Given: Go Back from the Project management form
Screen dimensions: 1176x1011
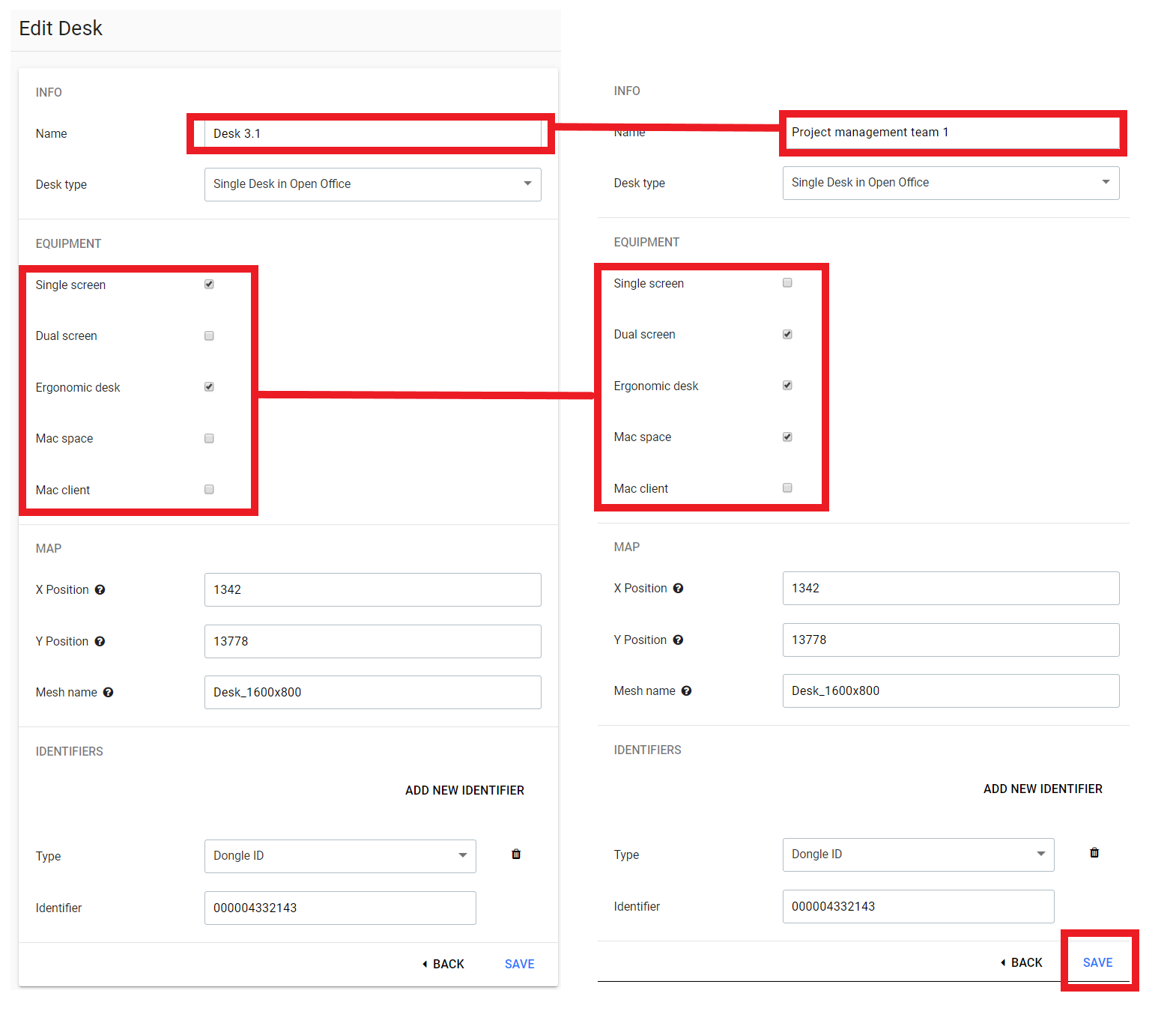Looking at the screenshot, I should (x=1022, y=963).
